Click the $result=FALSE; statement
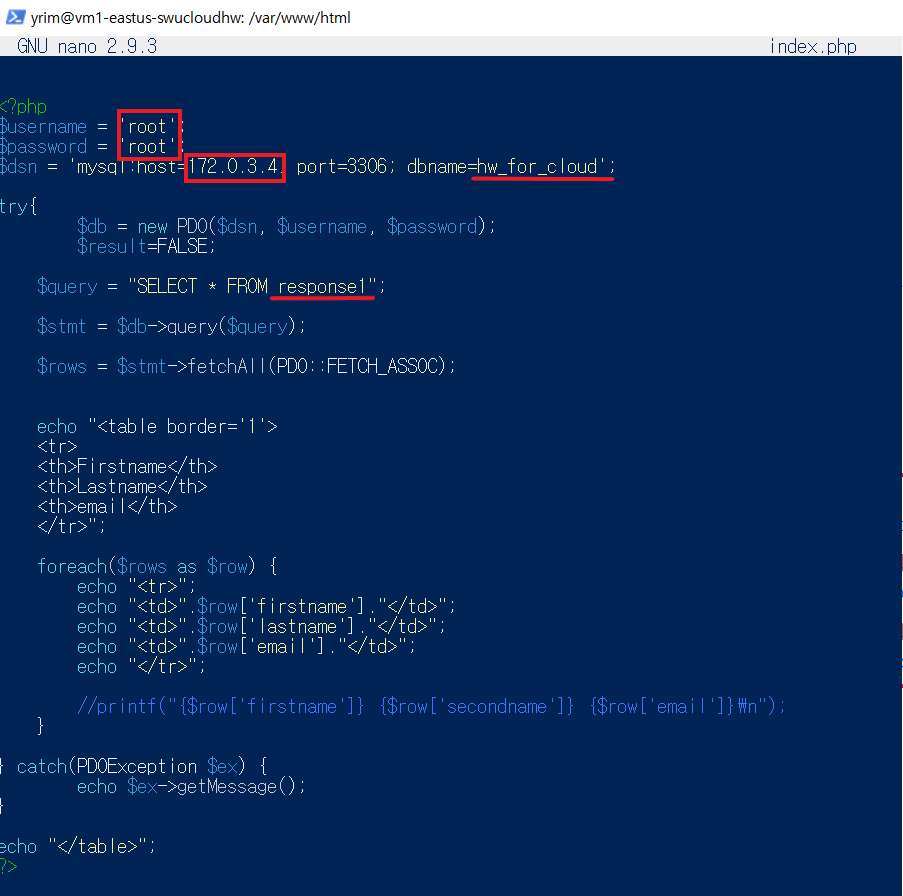The height and width of the screenshot is (896, 903). [146, 246]
